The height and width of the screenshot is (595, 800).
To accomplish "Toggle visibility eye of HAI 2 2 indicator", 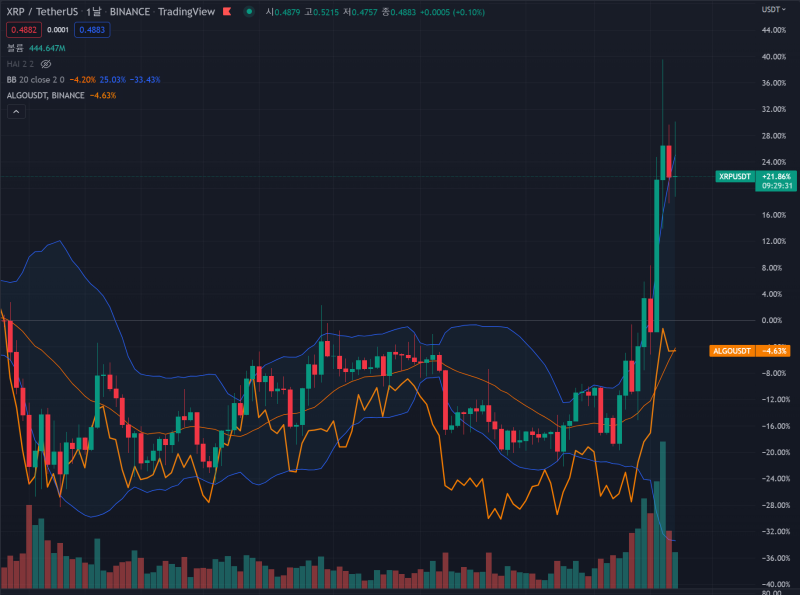I will pyautogui.click(x=46, y=64).
